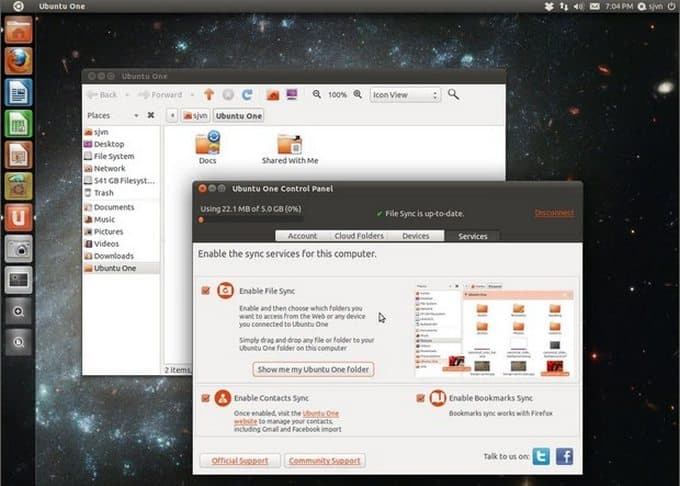Image resolution: width=680 pixels, height=486 pixels.
Task: Click the path bar left scroll arrow
Action: [172, 116]
